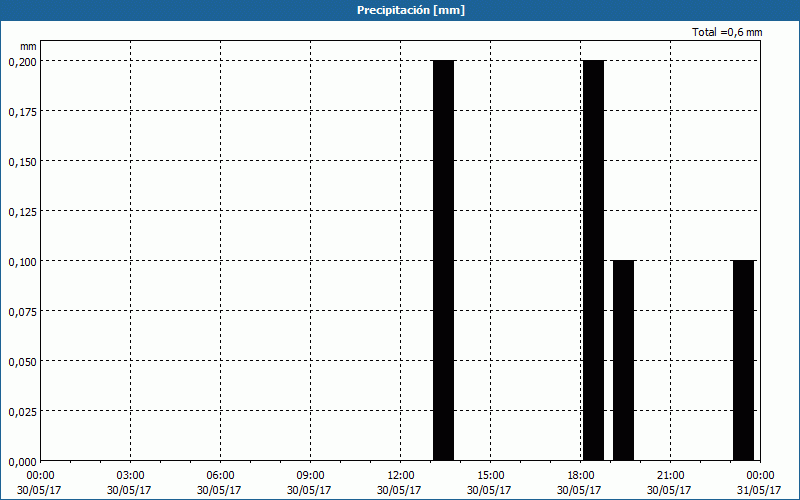Click the Total =0,6 mm label
The height and width of the screenshot is (500, 800).
point(727,32)
